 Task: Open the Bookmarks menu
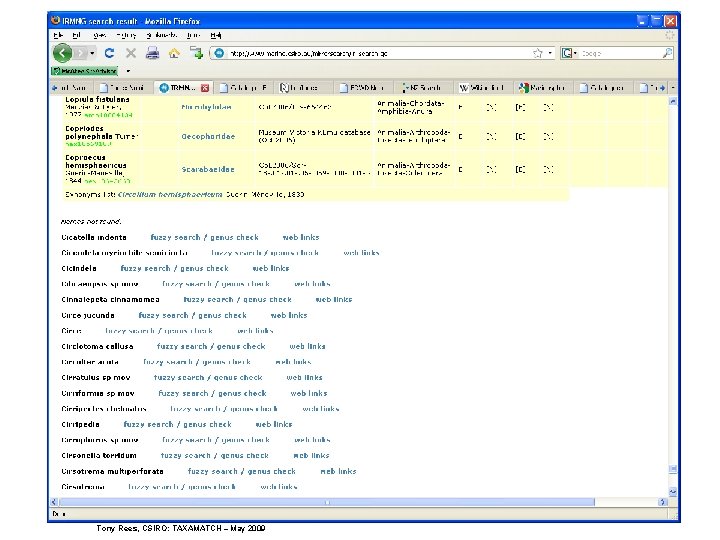[x=162, y=35]
